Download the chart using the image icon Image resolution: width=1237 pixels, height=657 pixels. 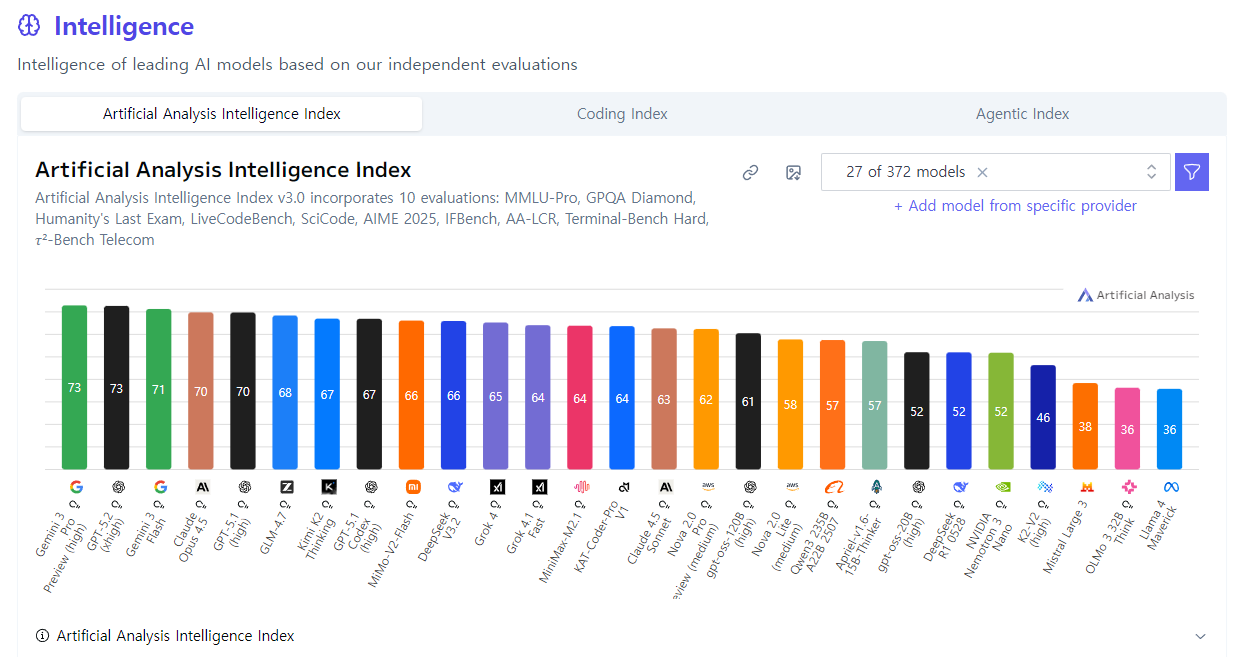(x=794, y=172)
